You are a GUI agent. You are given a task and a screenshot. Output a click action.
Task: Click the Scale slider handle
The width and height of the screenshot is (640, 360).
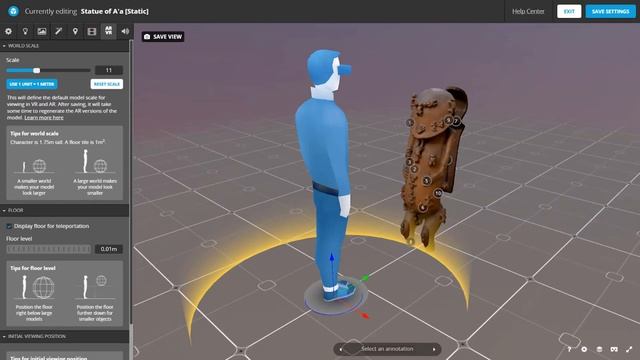point(36,71)
